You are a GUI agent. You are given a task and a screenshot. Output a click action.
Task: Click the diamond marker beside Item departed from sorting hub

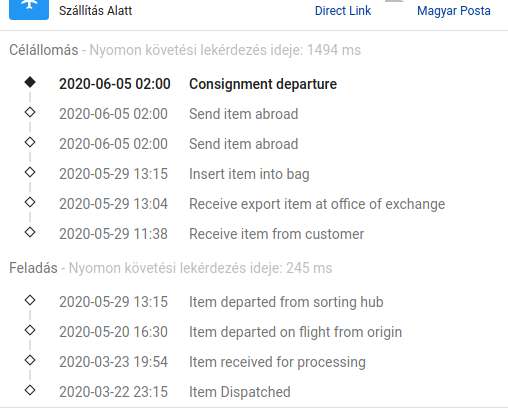coord(30,300)
